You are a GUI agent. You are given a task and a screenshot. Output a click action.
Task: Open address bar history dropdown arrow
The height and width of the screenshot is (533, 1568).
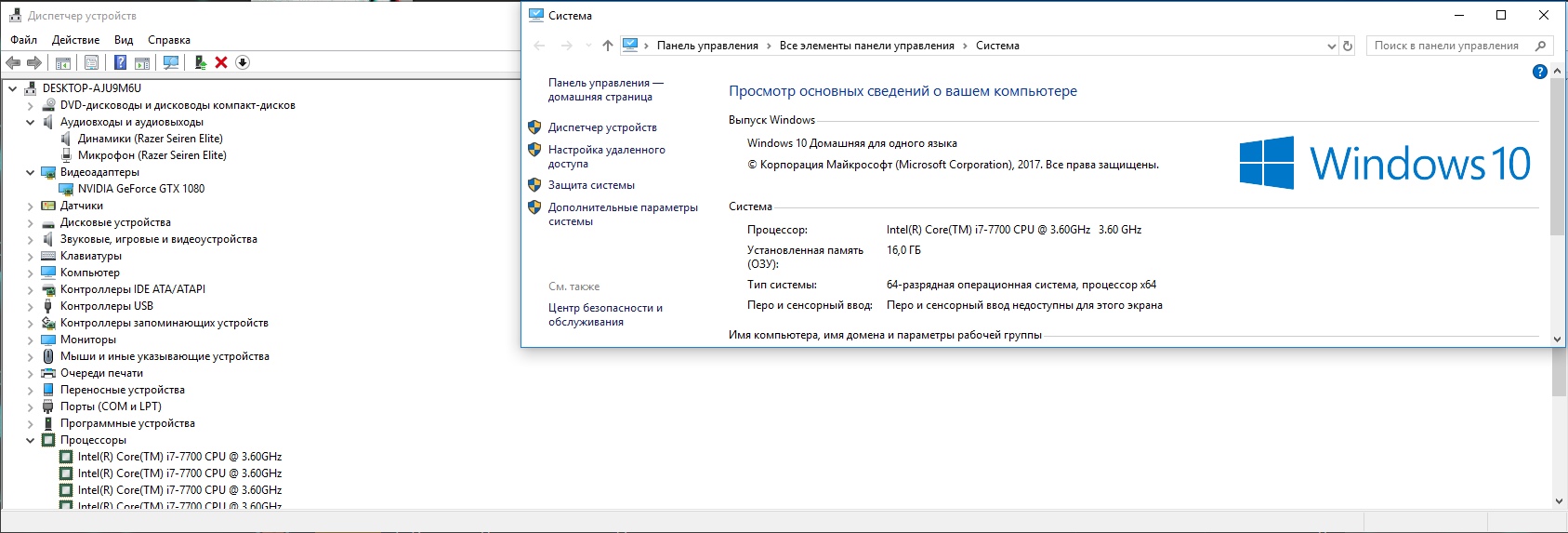[x=1331, y=46]
